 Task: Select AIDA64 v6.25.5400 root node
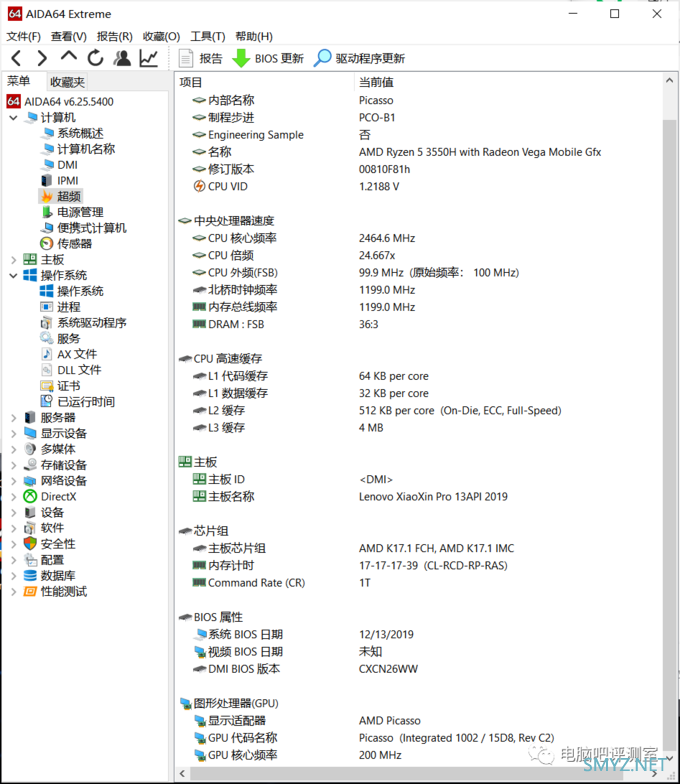60,102
